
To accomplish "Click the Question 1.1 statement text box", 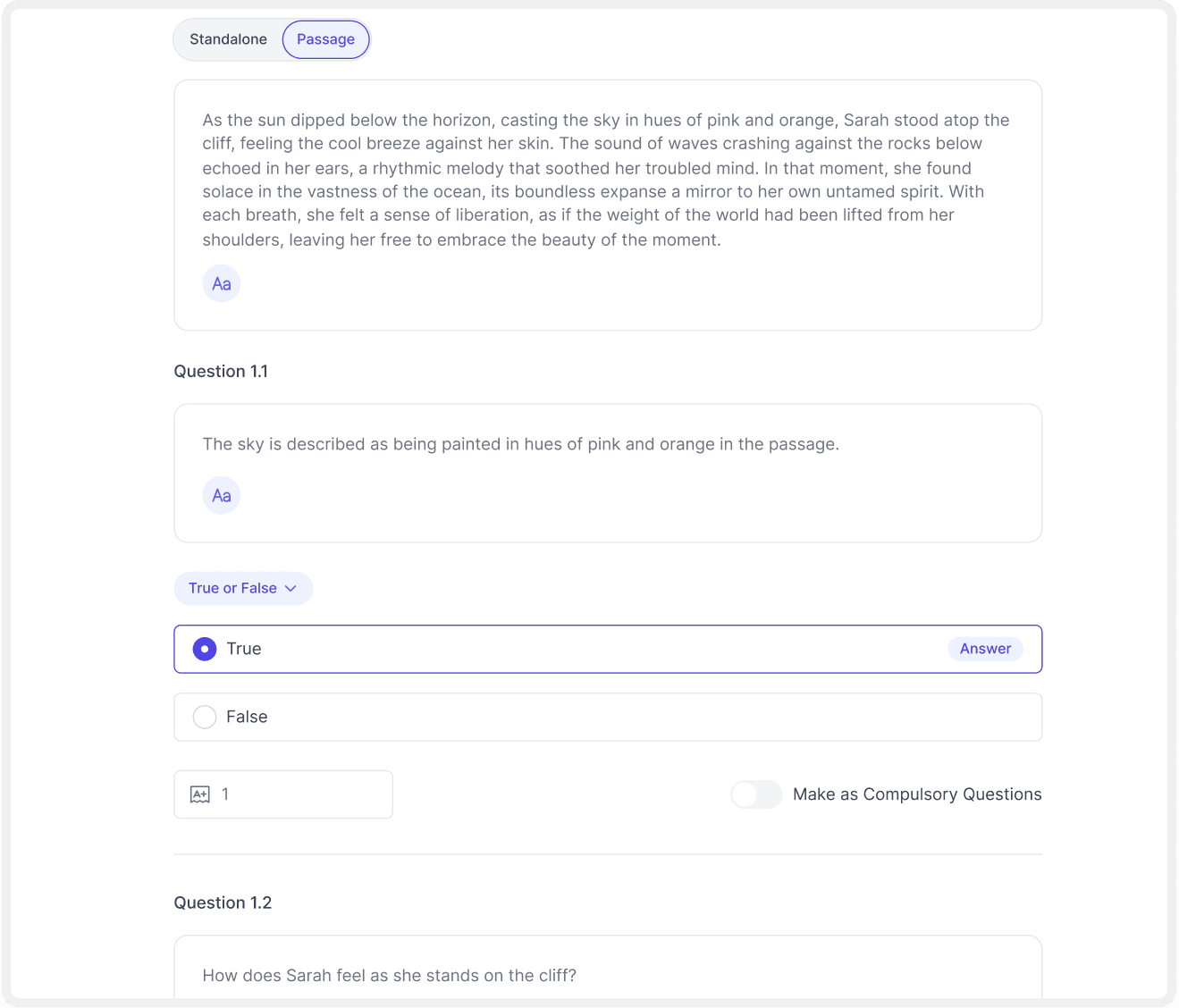I will coord(520,444).
